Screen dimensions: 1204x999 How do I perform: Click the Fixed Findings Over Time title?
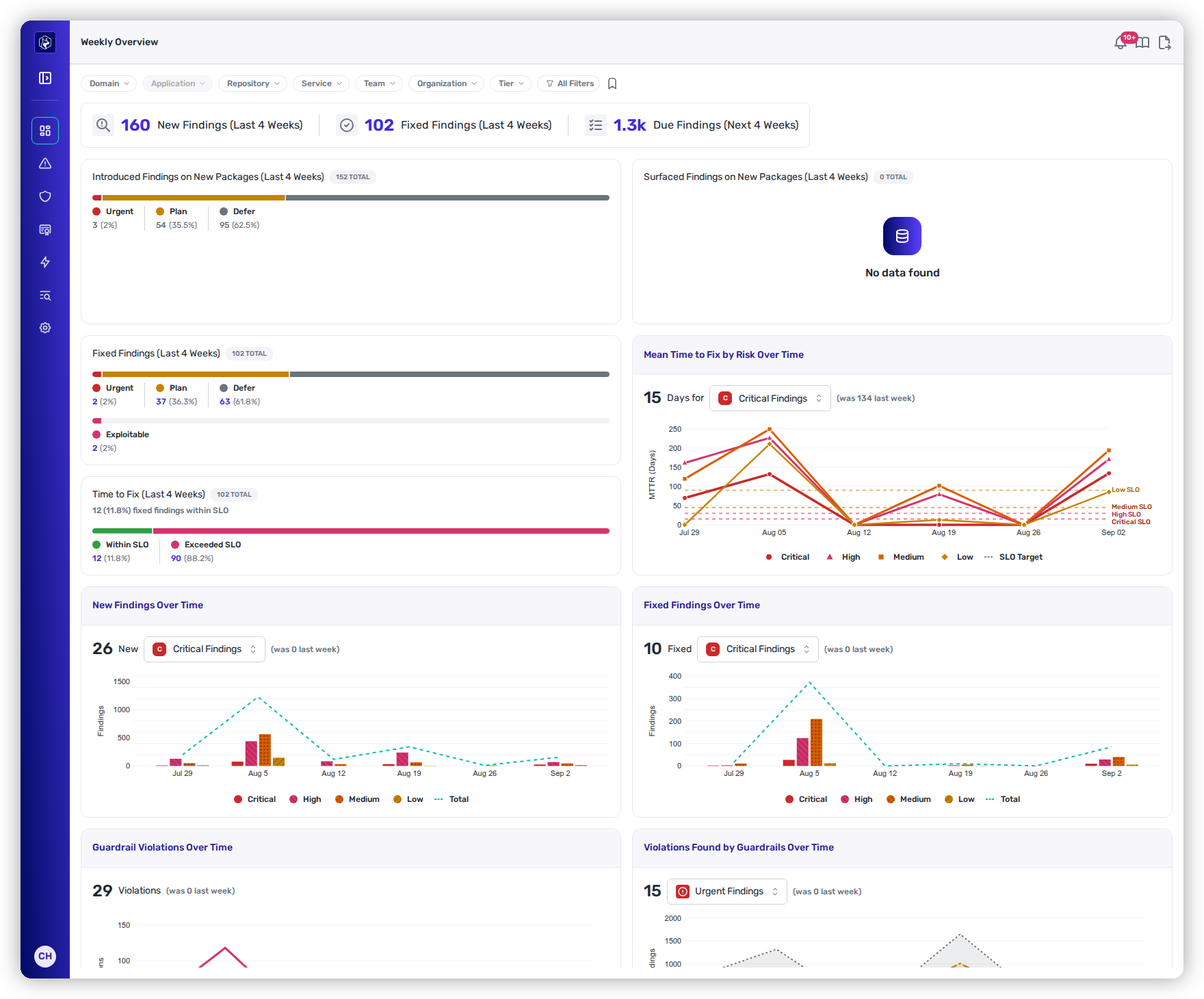[702, 605]
